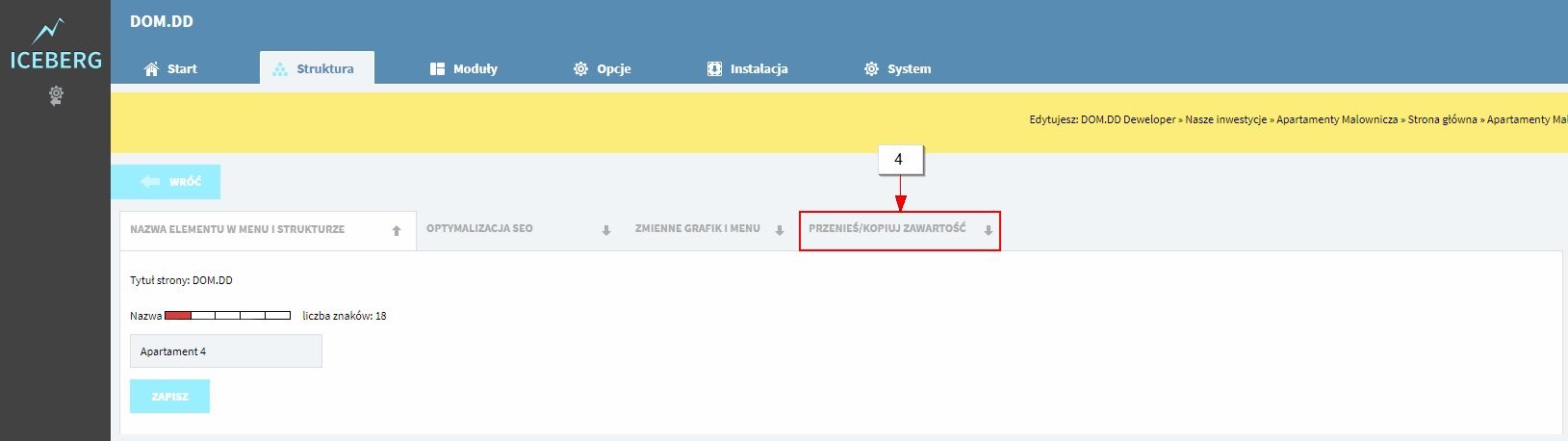Image resolution: width=1568 pixels, height=441 pixels.
Task: Click the gear icon under ICEBERG logo
Action: tap(56, 95)
